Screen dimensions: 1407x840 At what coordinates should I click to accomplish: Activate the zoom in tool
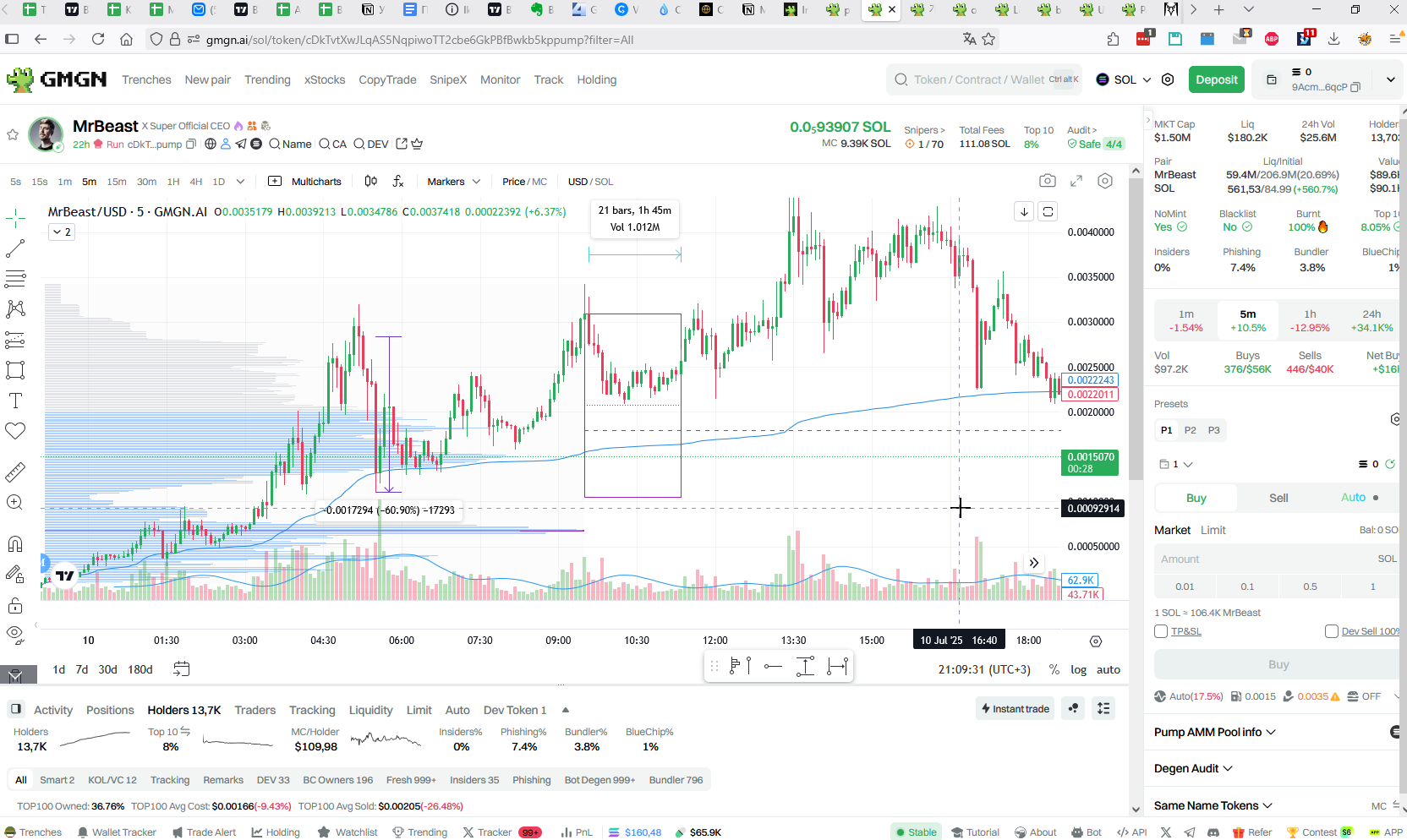[x=15, y=502]
